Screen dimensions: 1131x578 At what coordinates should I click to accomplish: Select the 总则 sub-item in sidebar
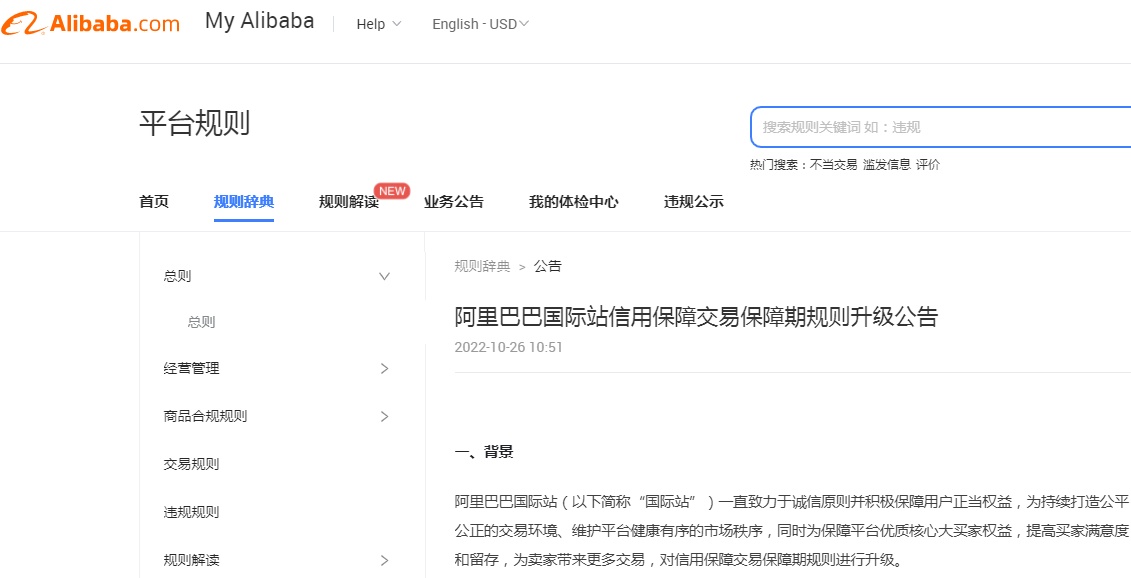(x=201, y=322)
